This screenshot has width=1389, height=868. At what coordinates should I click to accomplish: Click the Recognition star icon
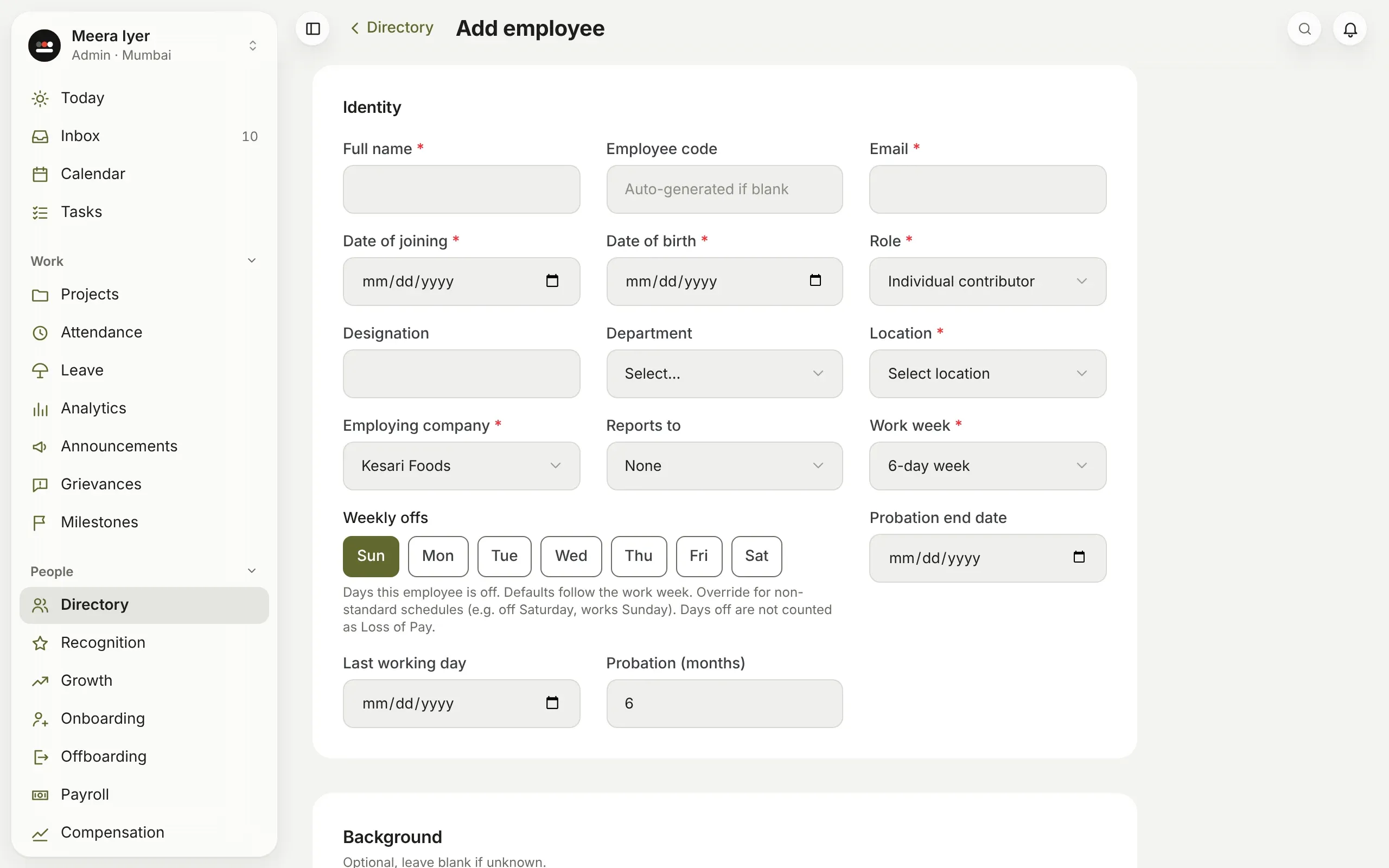pos(40,643)
